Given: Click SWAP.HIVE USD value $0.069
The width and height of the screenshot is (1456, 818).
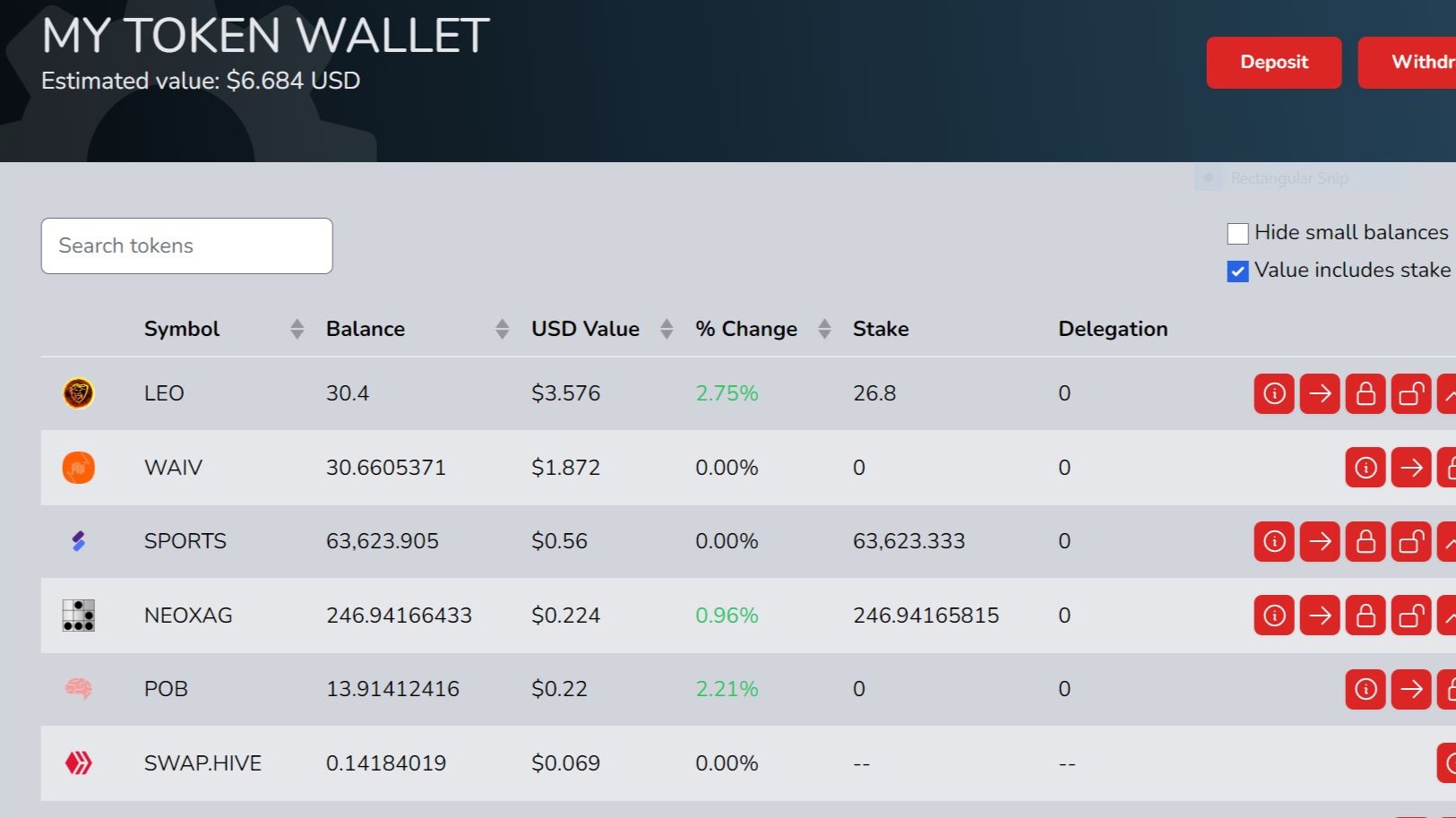Looking at the screenshot, I should (x=565, y=763).
